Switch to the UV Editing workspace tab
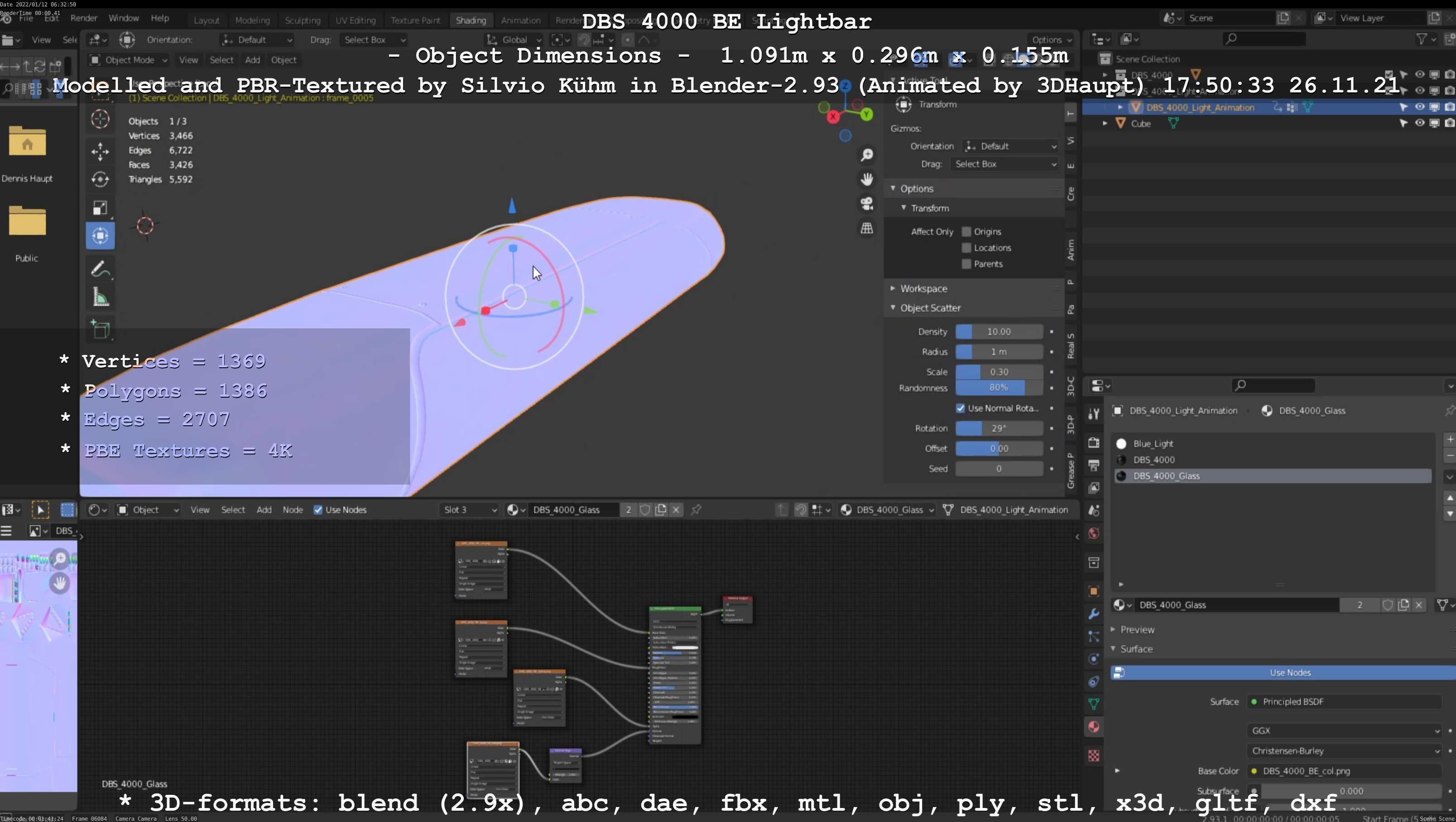Image resolution: width=1456 pixels, height=822 pixels. pyautogui.click(x=356, y=20)
